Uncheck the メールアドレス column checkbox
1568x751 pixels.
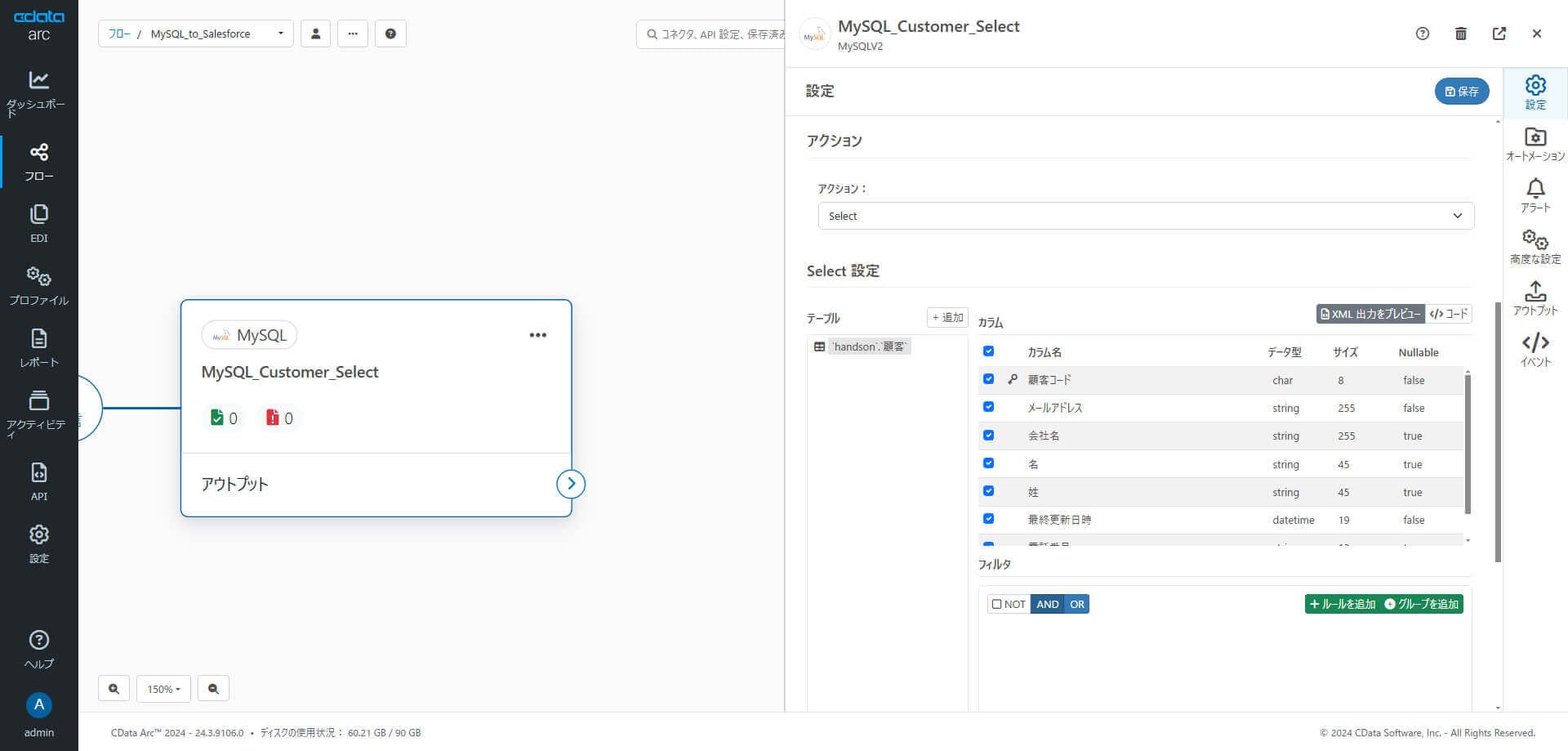[x=988, y=407]
